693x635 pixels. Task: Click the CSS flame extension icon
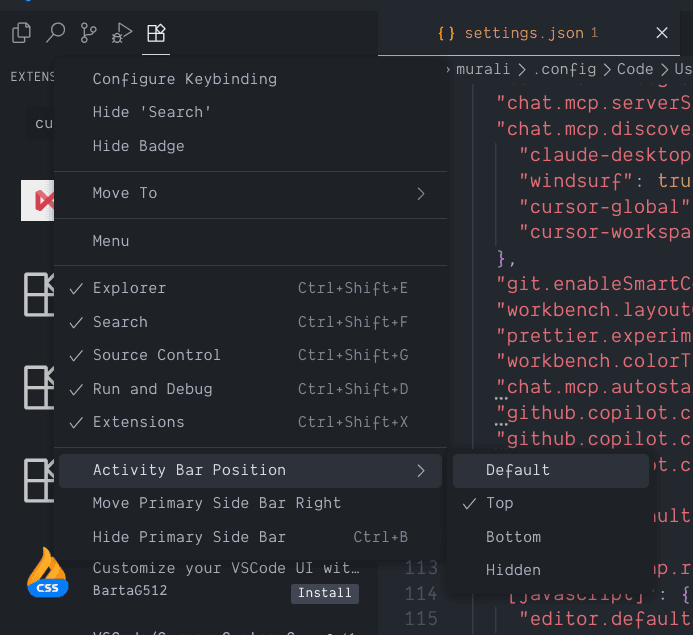pyautogui.click(x=47, y=573)
